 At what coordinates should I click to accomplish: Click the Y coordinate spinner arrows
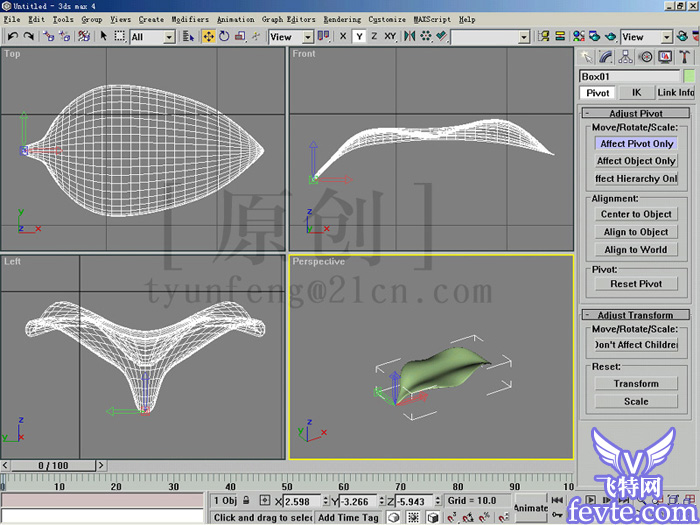point(382,501)
